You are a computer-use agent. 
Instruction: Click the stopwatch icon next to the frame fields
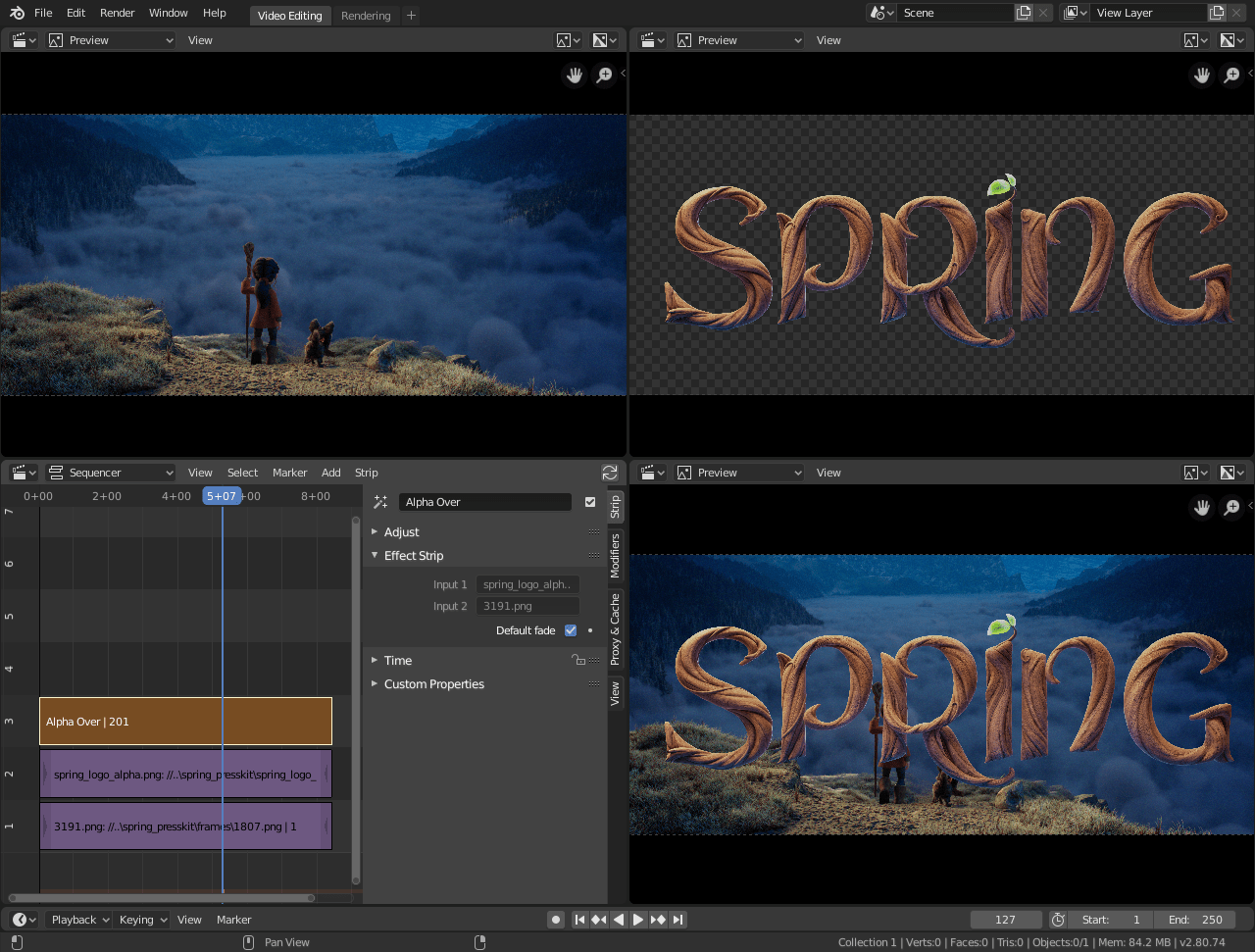1058,920
